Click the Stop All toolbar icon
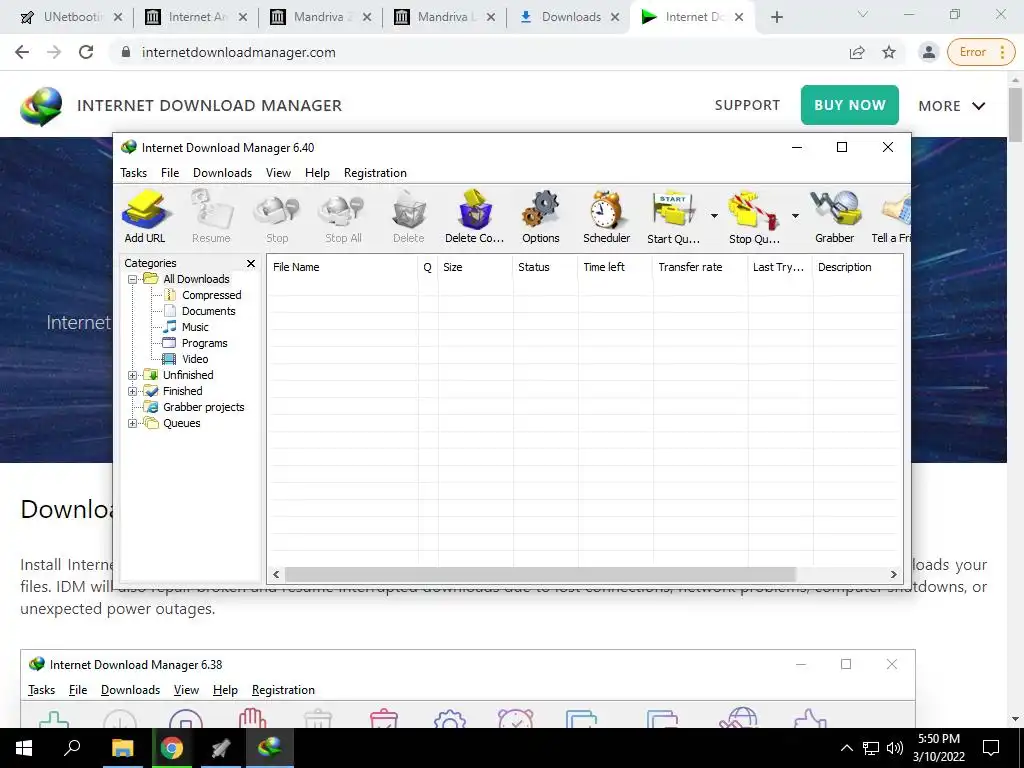This screenshot has height=768, width=1024. pos(343,217)
